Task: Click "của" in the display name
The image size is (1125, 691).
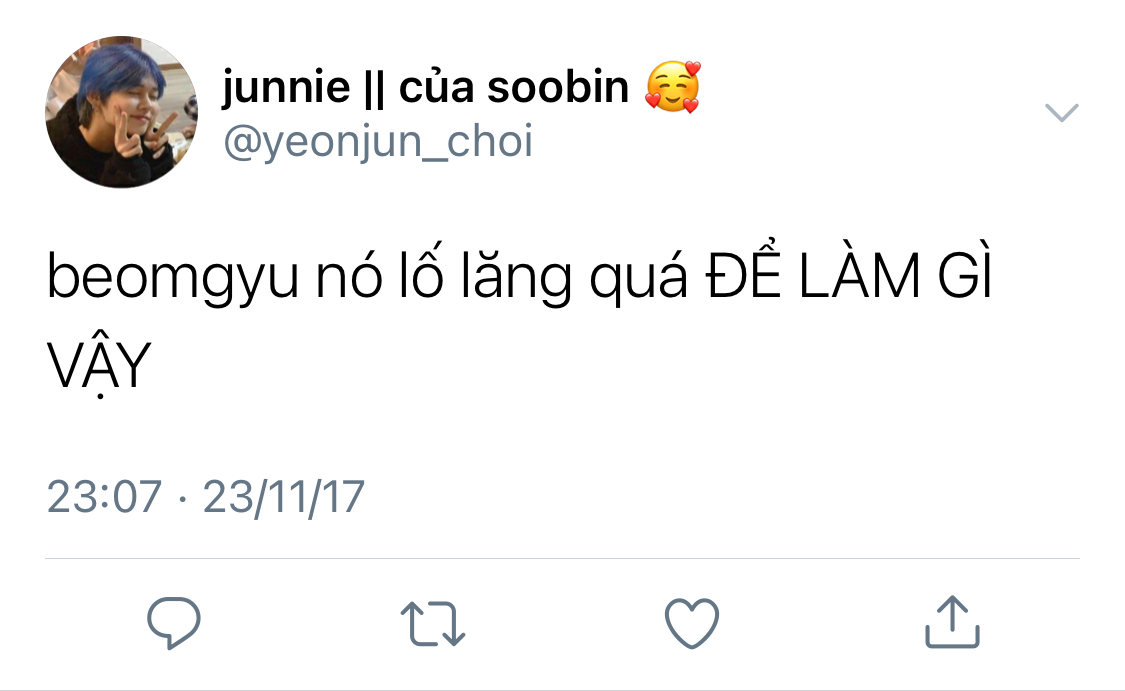Action: pyautogui.click(x=436, y=86)
